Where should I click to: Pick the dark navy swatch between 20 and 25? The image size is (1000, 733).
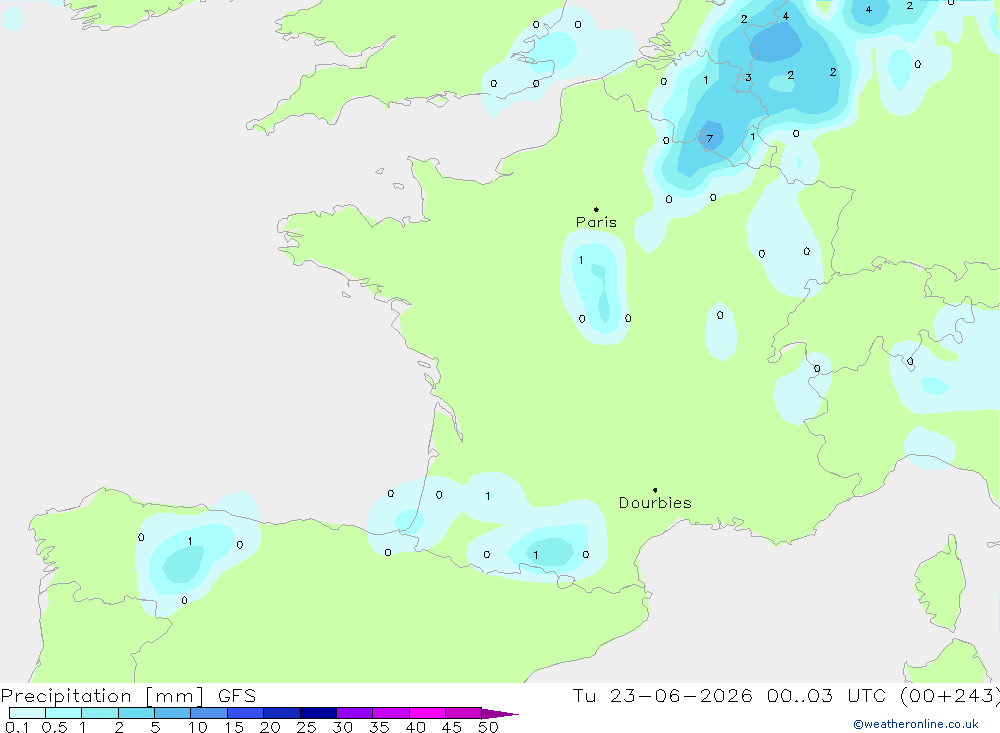click(x=281, y=713)
